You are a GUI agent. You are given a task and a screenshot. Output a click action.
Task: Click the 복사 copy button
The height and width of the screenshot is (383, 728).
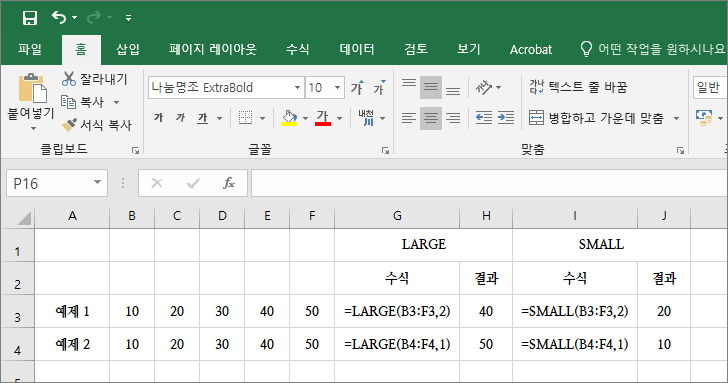84,102
